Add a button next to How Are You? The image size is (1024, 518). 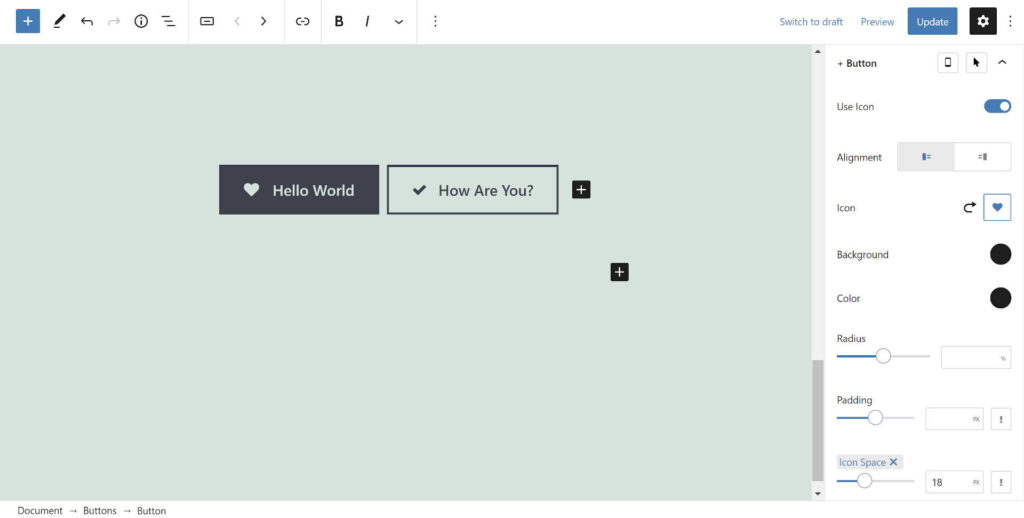click(581, 189)
